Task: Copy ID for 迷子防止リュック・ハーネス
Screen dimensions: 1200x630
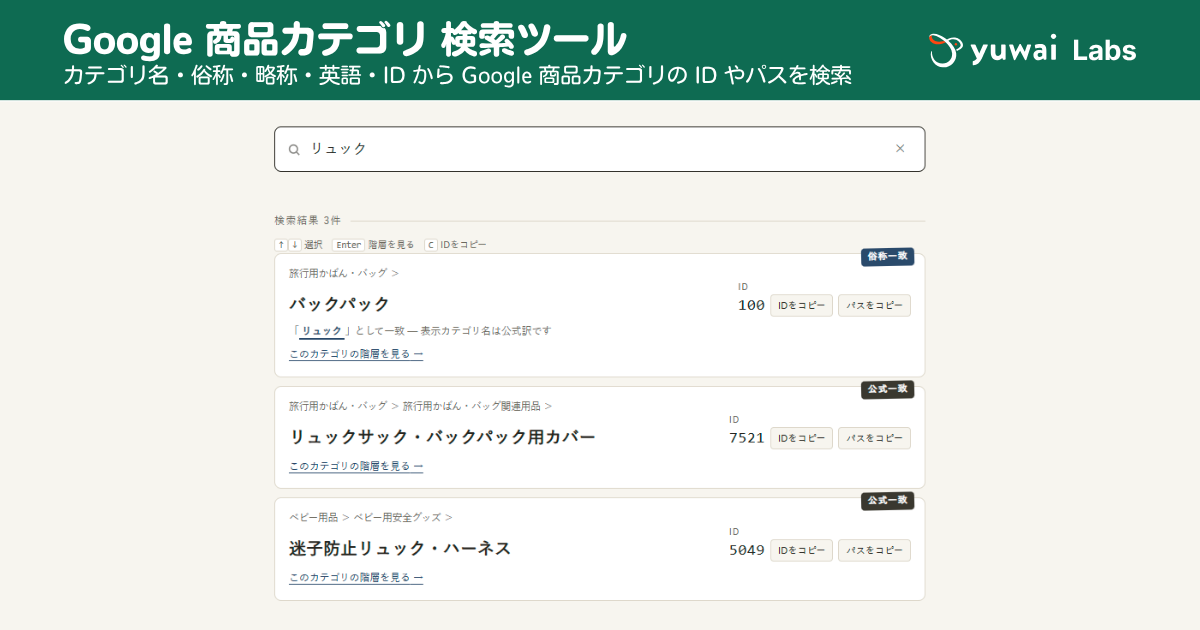Action: pos(801,550)
